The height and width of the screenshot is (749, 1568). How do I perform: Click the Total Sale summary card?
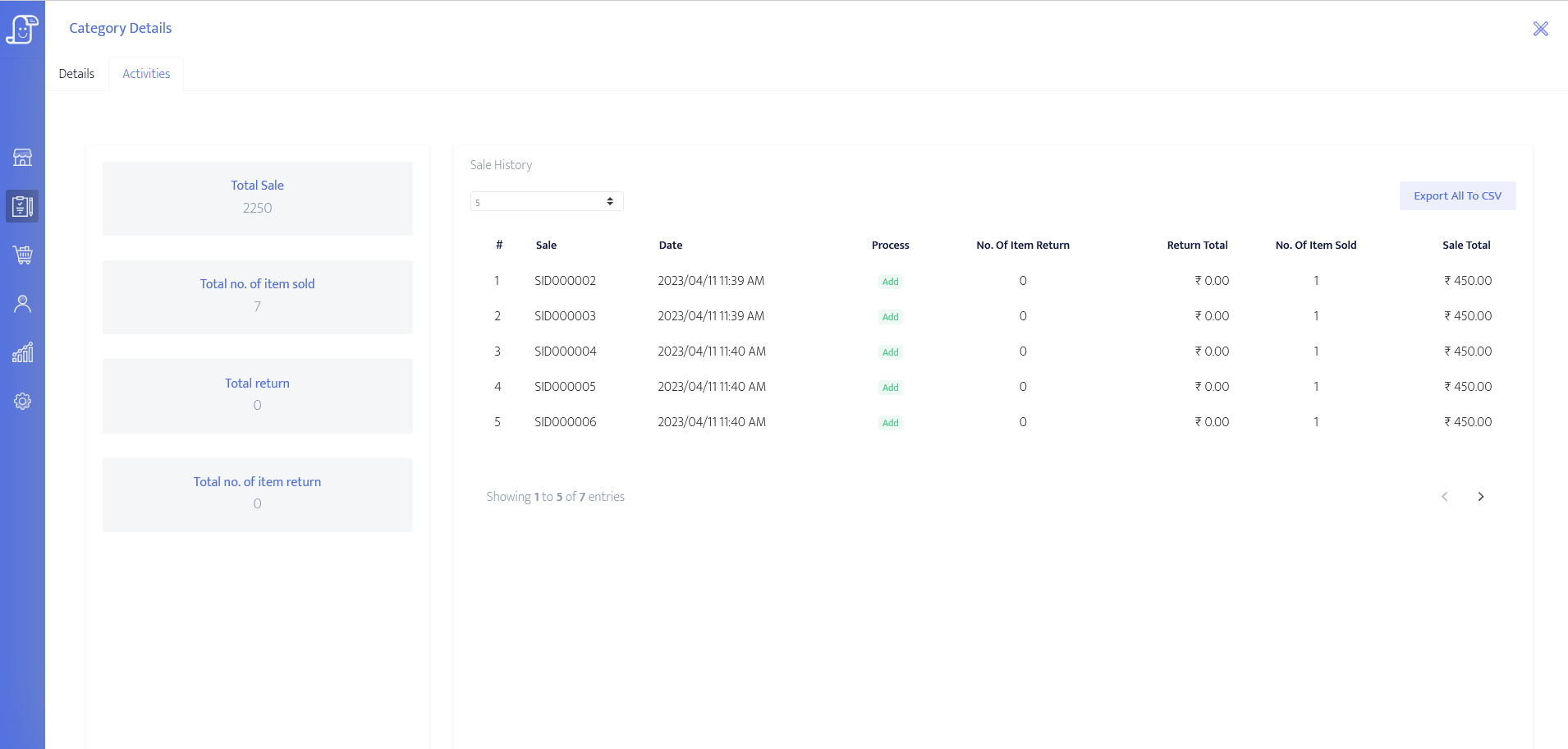[x=257, y=198]
